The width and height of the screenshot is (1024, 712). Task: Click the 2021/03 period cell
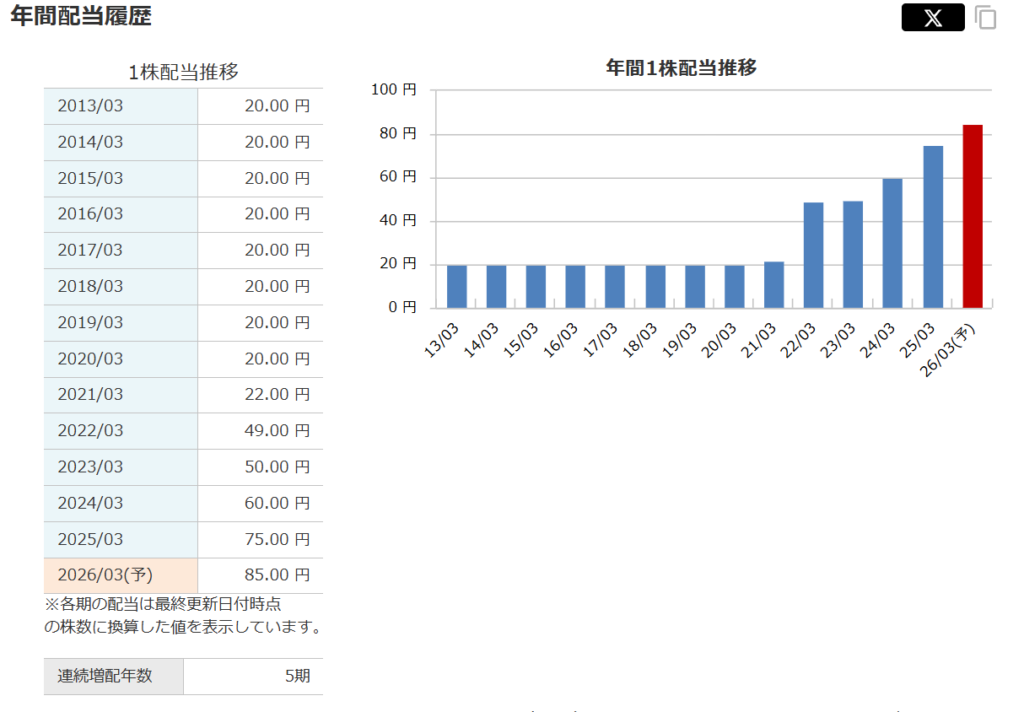tap(90, 395)
